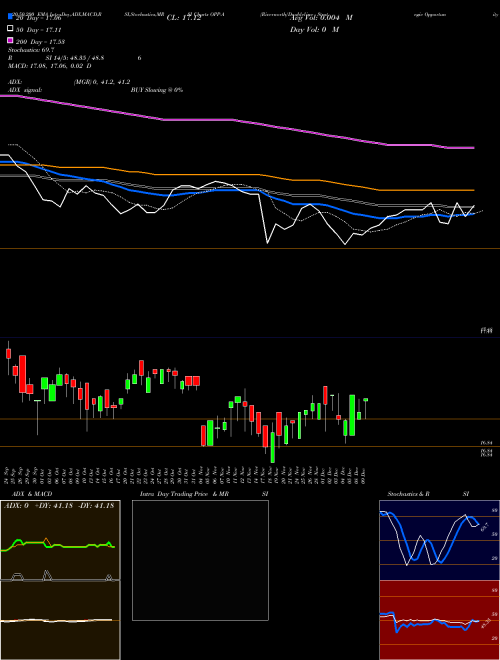The image size is (500, 660).
Task: Open the red RSI oscillator panel
Action: [x=439, y=620]
